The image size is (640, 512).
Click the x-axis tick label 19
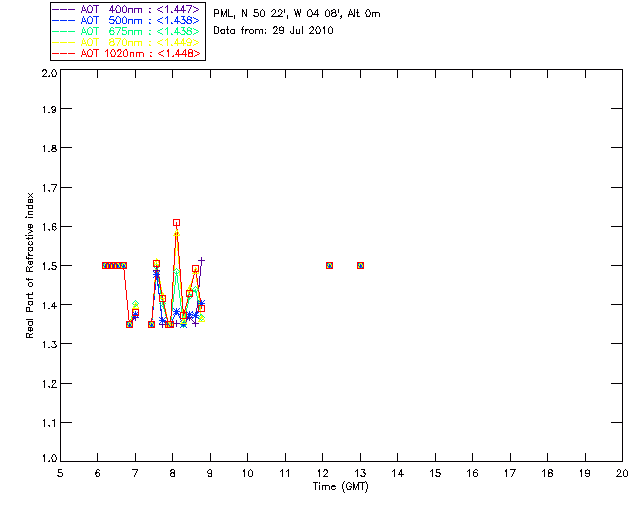pyautogui.click(x=585, y=473)
